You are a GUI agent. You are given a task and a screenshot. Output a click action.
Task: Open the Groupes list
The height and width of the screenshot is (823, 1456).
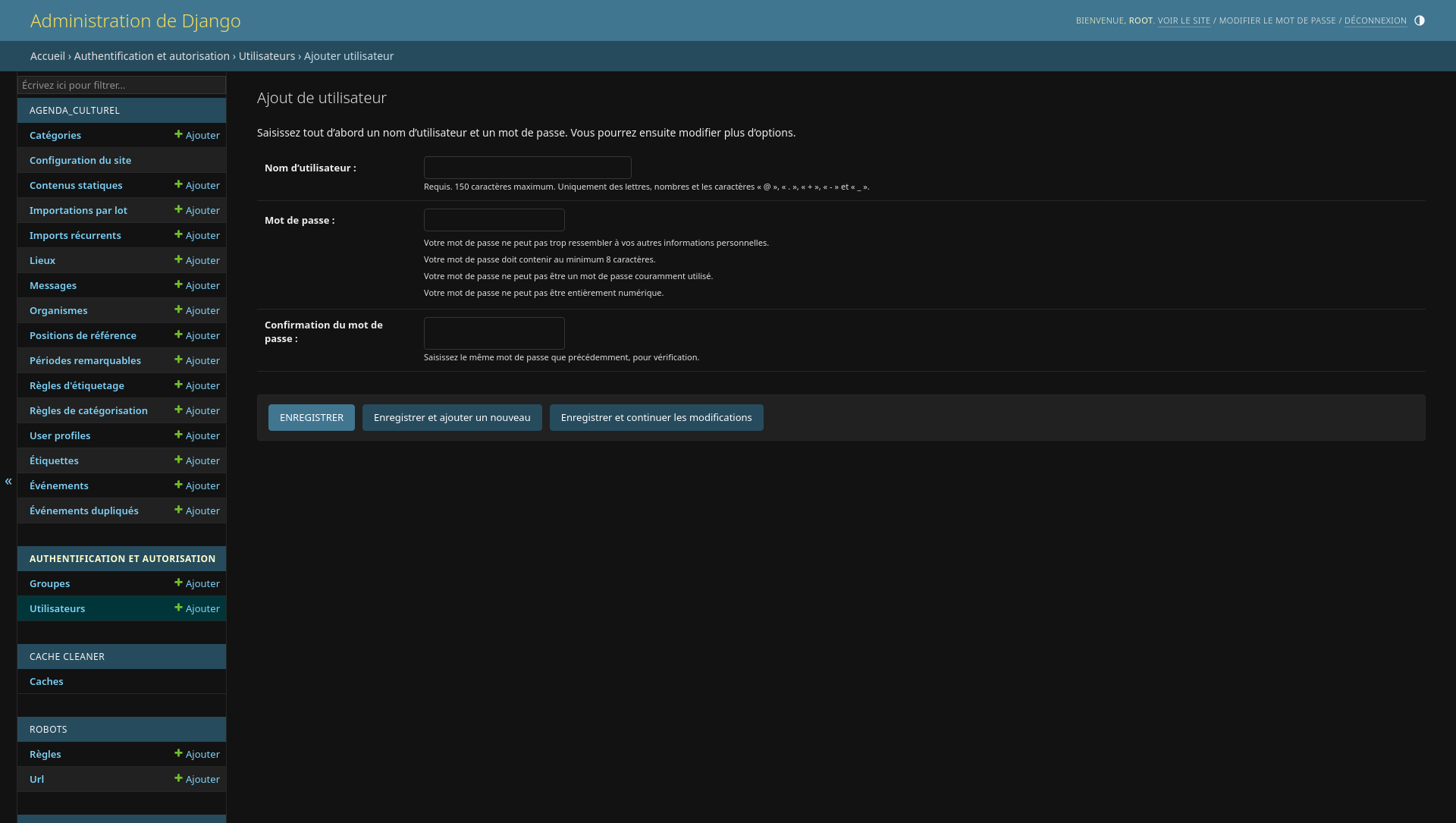point(49,583)
